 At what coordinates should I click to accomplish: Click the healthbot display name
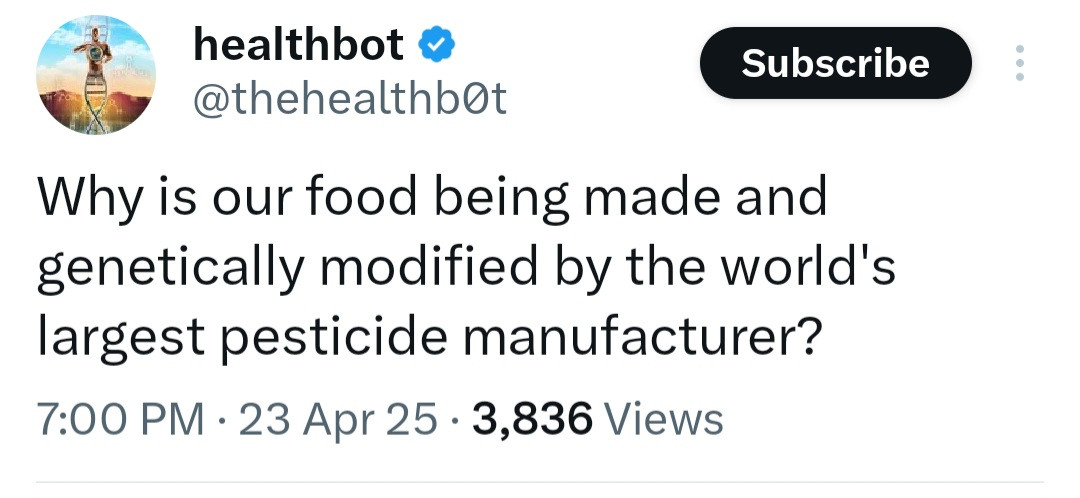pyautogui.click(x=297, y=44)
